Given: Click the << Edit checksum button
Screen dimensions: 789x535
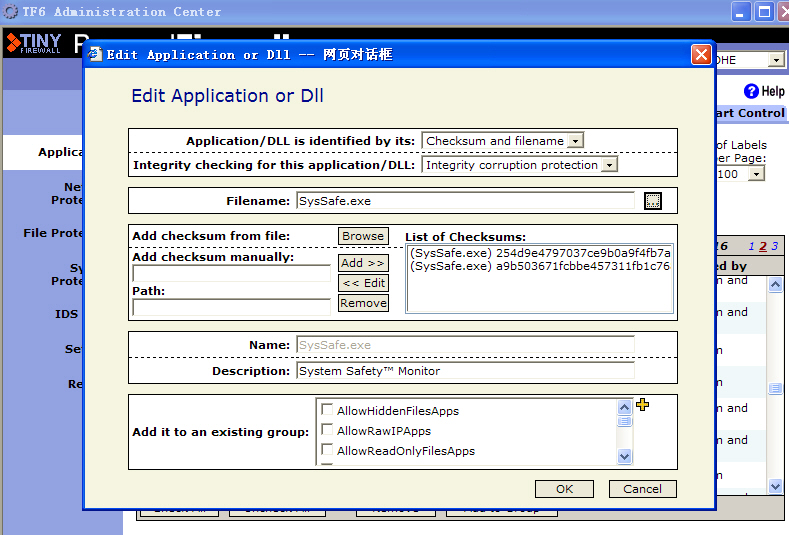Looking at the screenshot, I should [363, 283].
